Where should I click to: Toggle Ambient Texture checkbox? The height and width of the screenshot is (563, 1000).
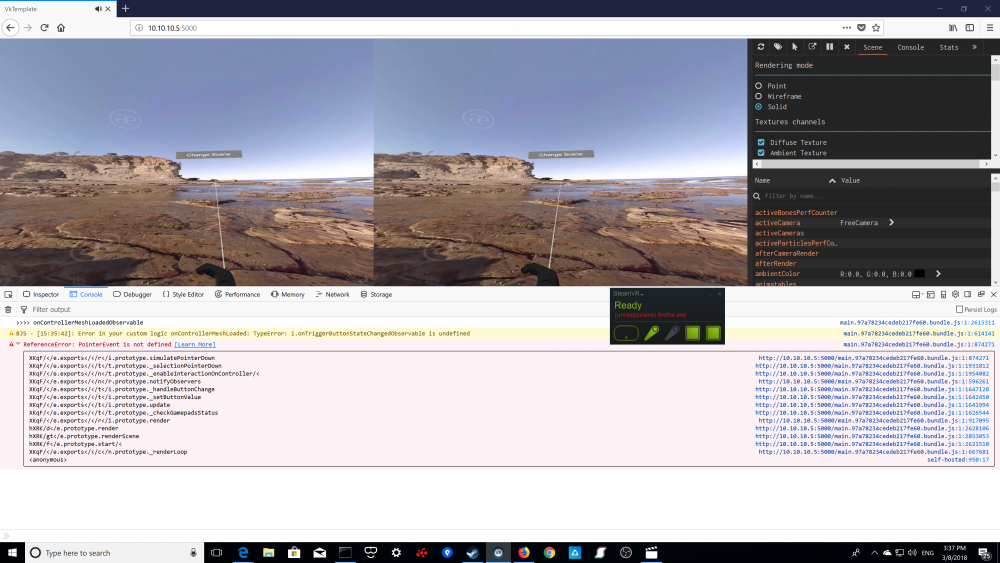[761, 153]
